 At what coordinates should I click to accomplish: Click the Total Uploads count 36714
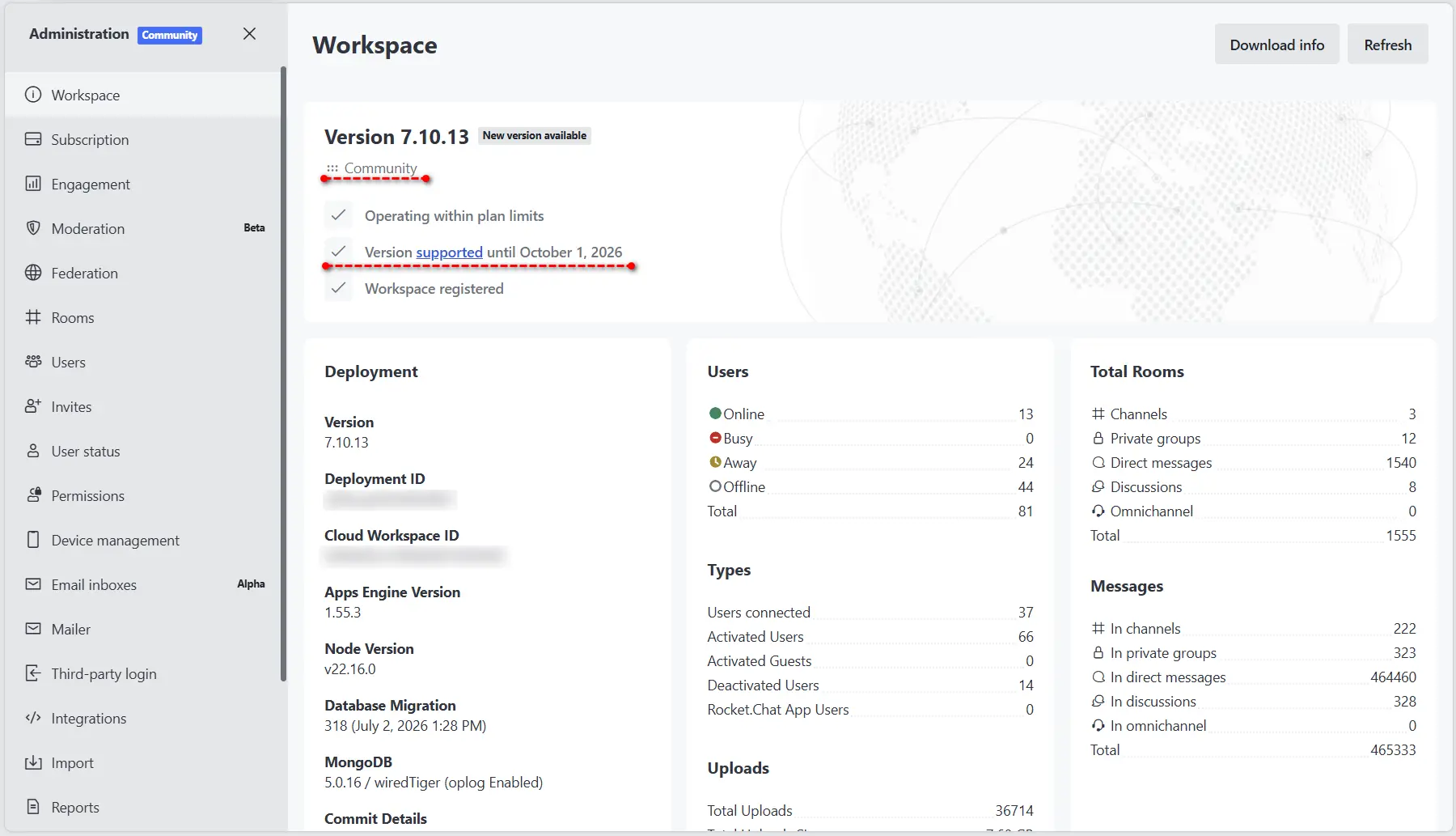click(1014, 810)
